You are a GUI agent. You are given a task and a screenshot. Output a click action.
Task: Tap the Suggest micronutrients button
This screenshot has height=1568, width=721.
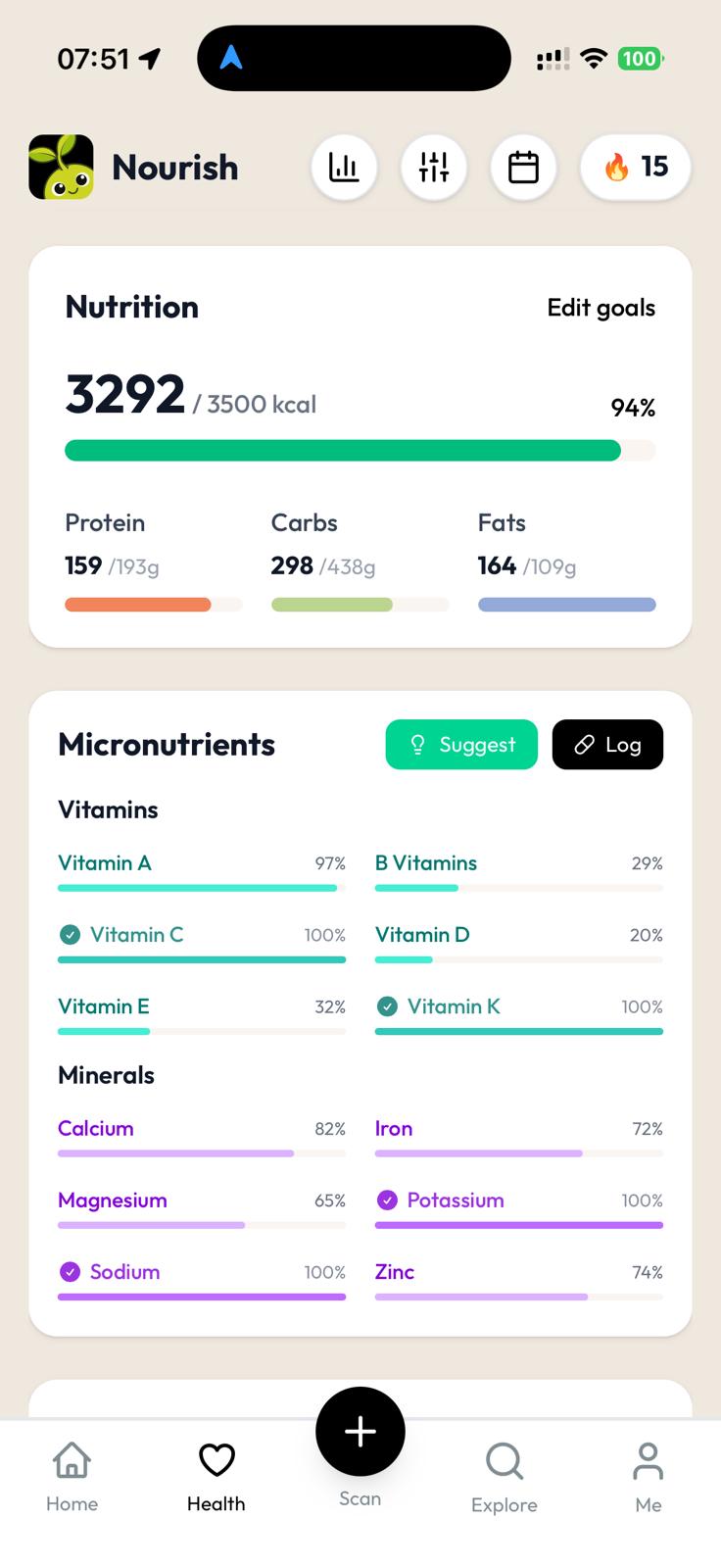(x=461, y=745)
